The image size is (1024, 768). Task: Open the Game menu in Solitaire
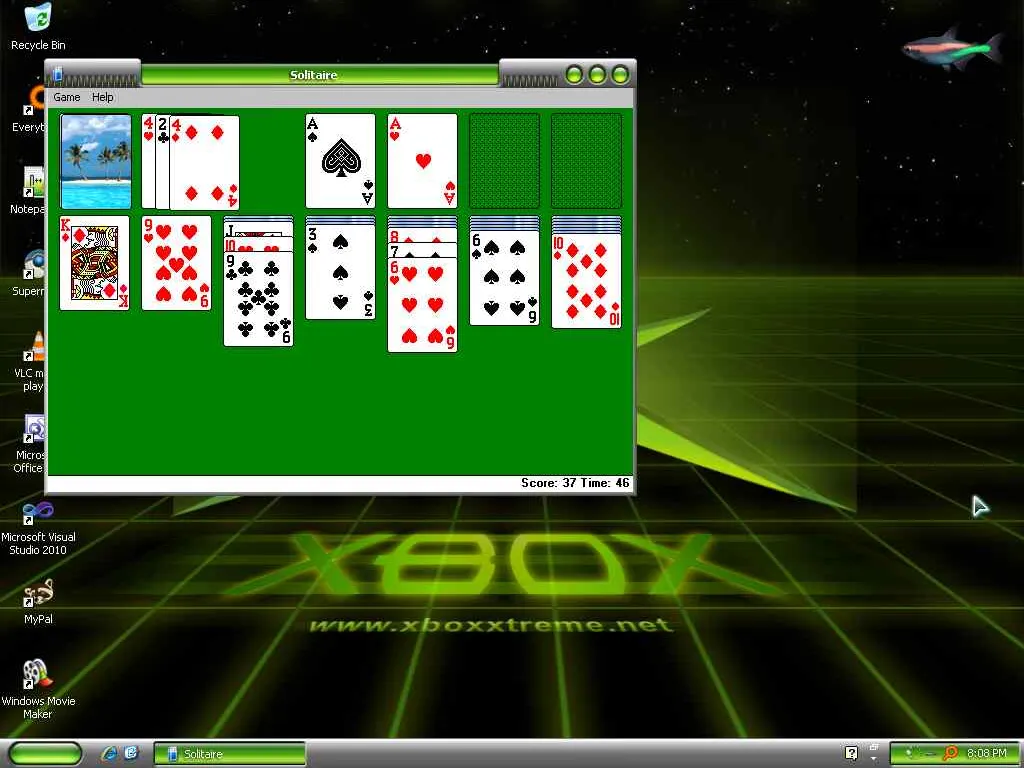click(x=67, y=97)
